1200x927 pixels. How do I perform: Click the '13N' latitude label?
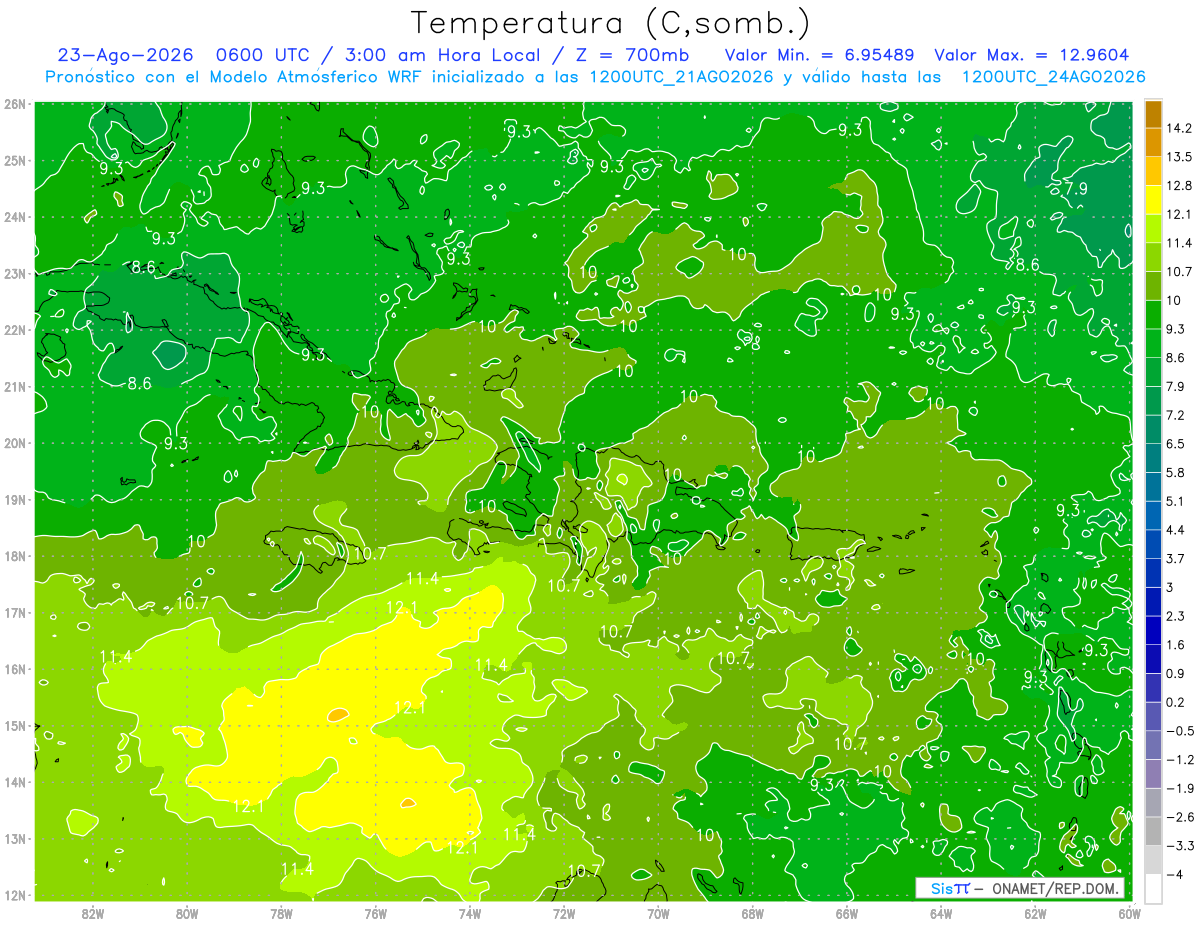(x=16, y=839)
